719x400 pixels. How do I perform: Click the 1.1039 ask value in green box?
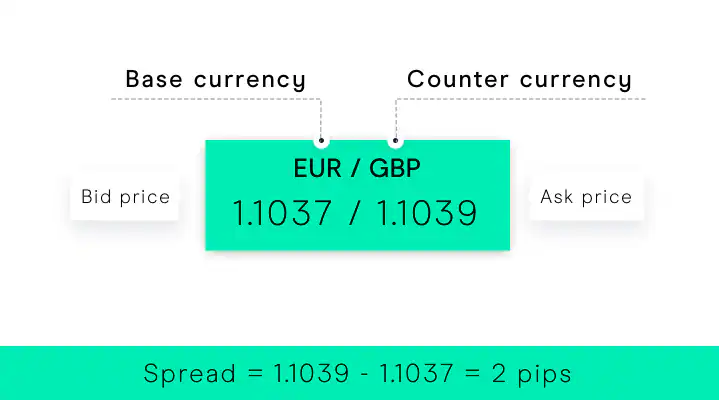tap(425, 213)
